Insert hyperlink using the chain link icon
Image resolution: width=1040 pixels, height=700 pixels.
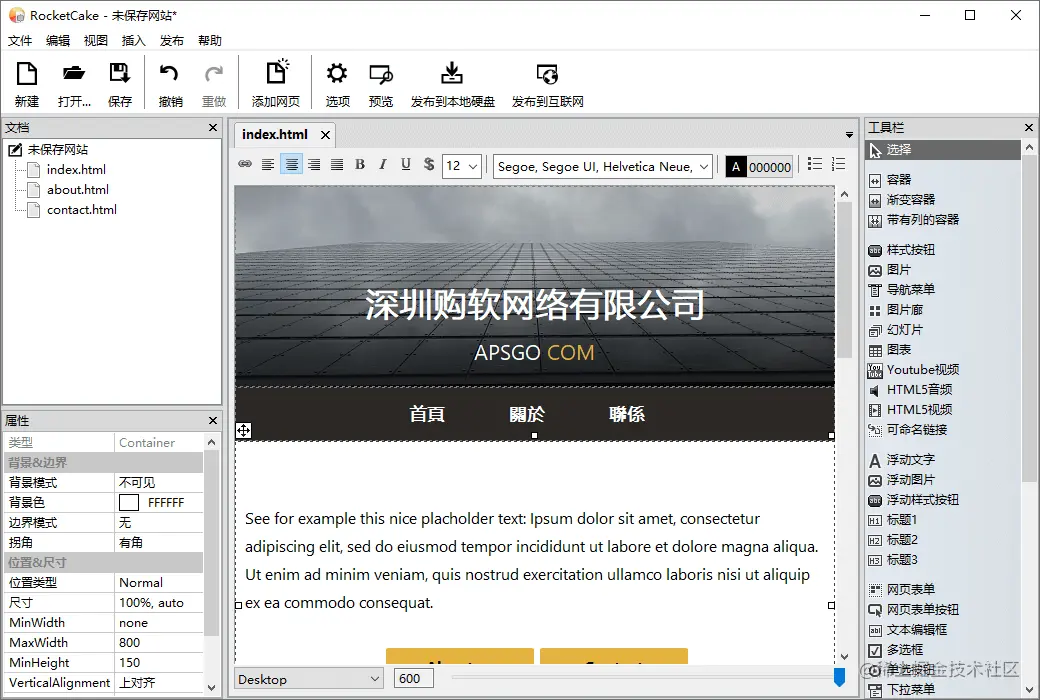click(245, 164)
